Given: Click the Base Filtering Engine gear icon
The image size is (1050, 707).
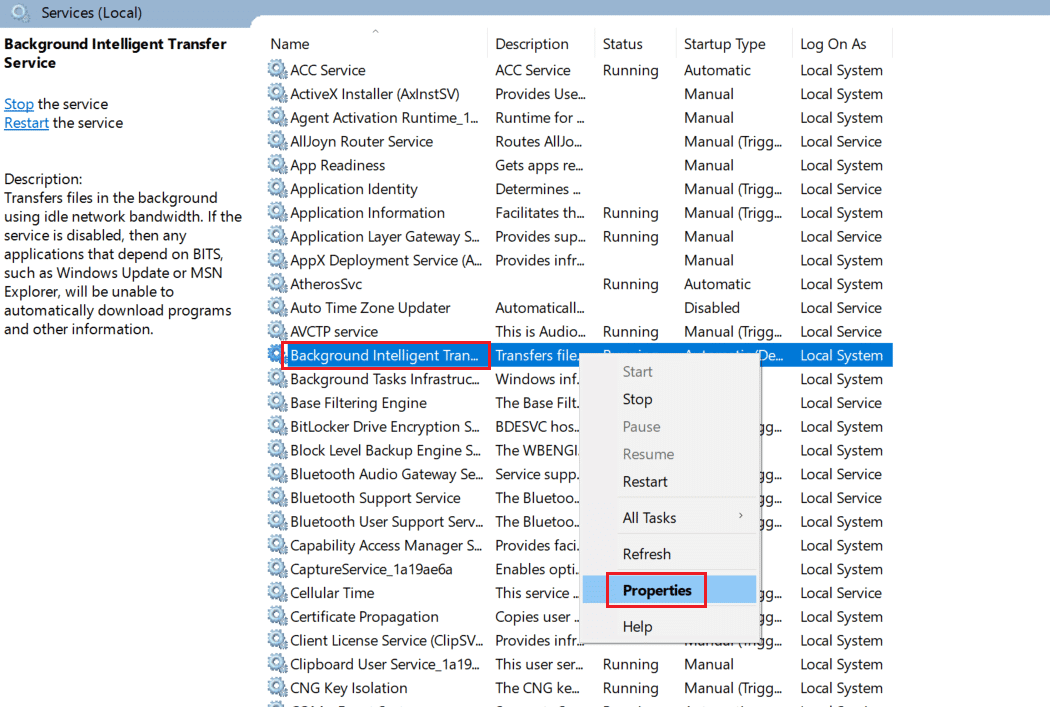Looking at the screenshot, I should [x=276, y=402].
